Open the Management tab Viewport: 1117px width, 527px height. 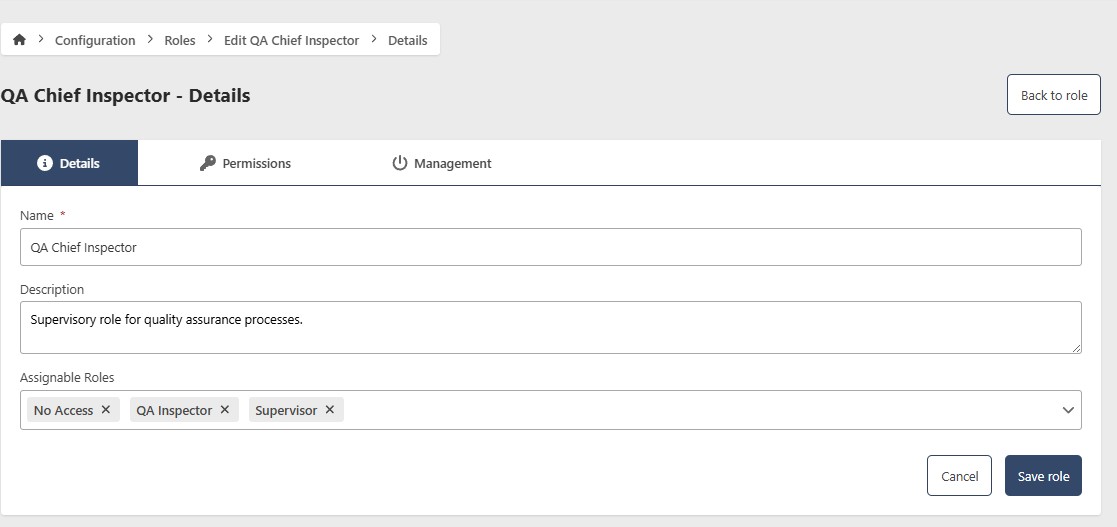tap(452, 163)
